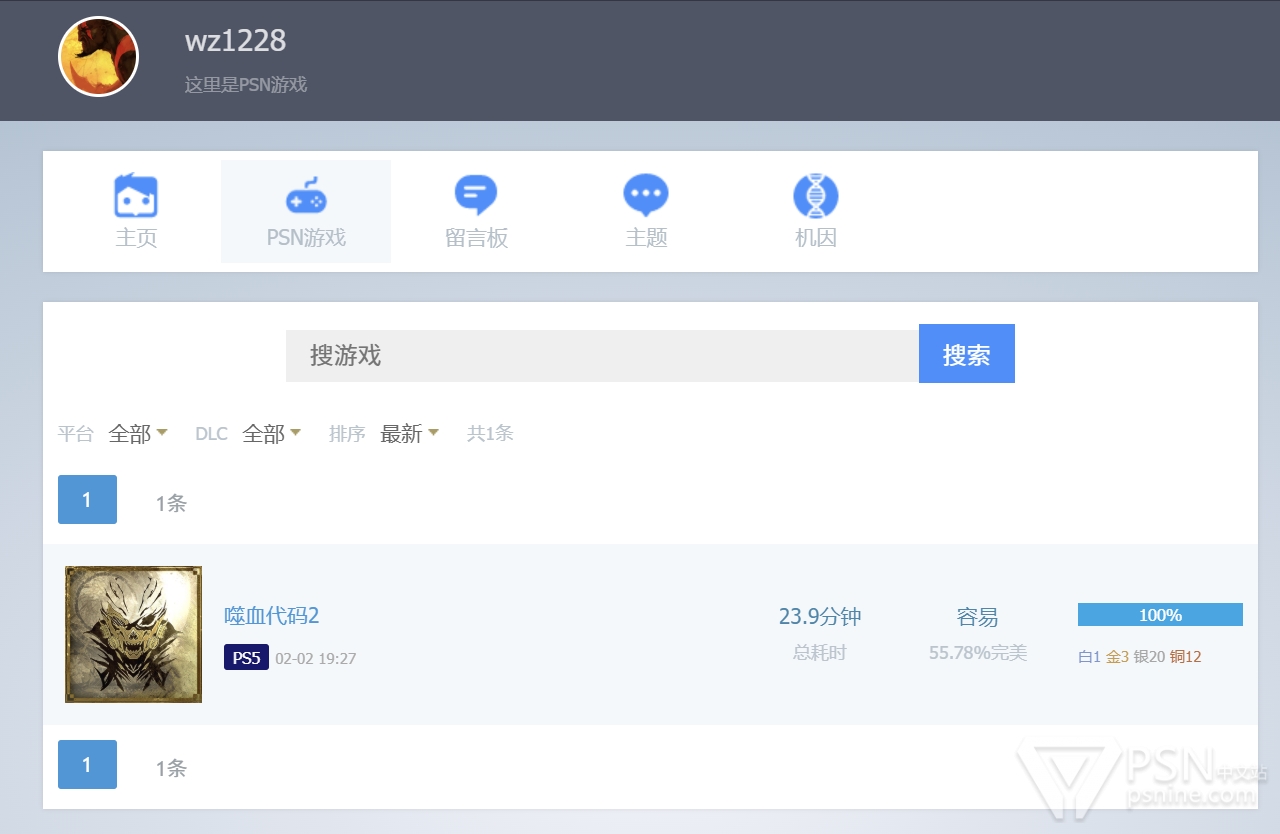
Task: Open the 留言板 message board icon
Action: 476,196
